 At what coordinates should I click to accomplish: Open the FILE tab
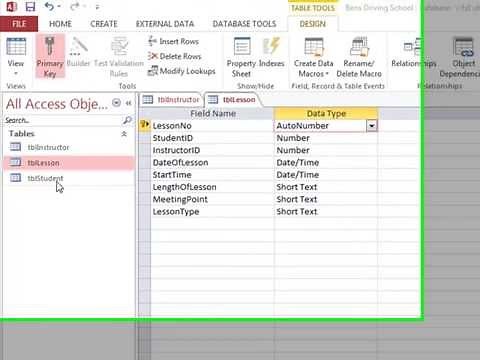[19, 24]
